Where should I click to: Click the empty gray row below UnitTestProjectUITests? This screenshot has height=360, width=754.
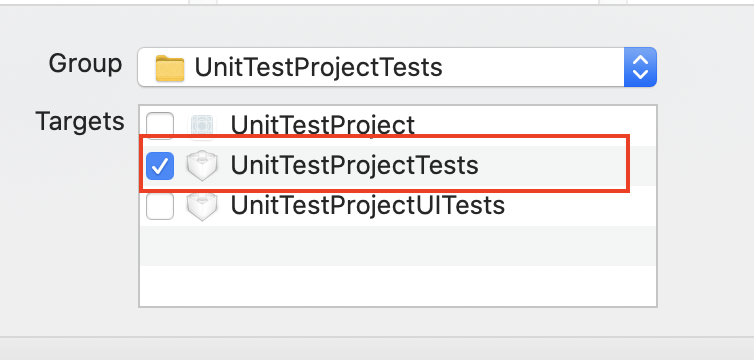[398, 246]
